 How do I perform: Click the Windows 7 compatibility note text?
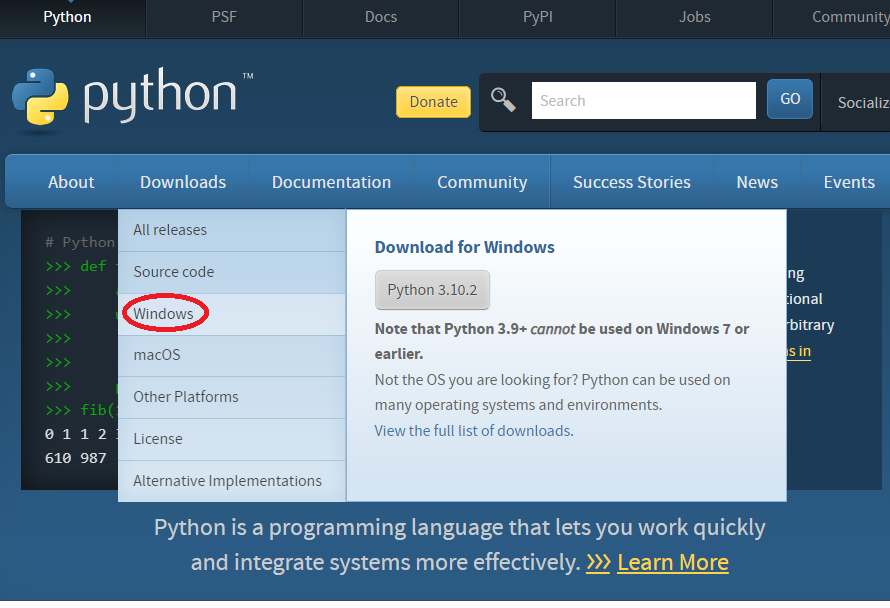click(562, 341)
